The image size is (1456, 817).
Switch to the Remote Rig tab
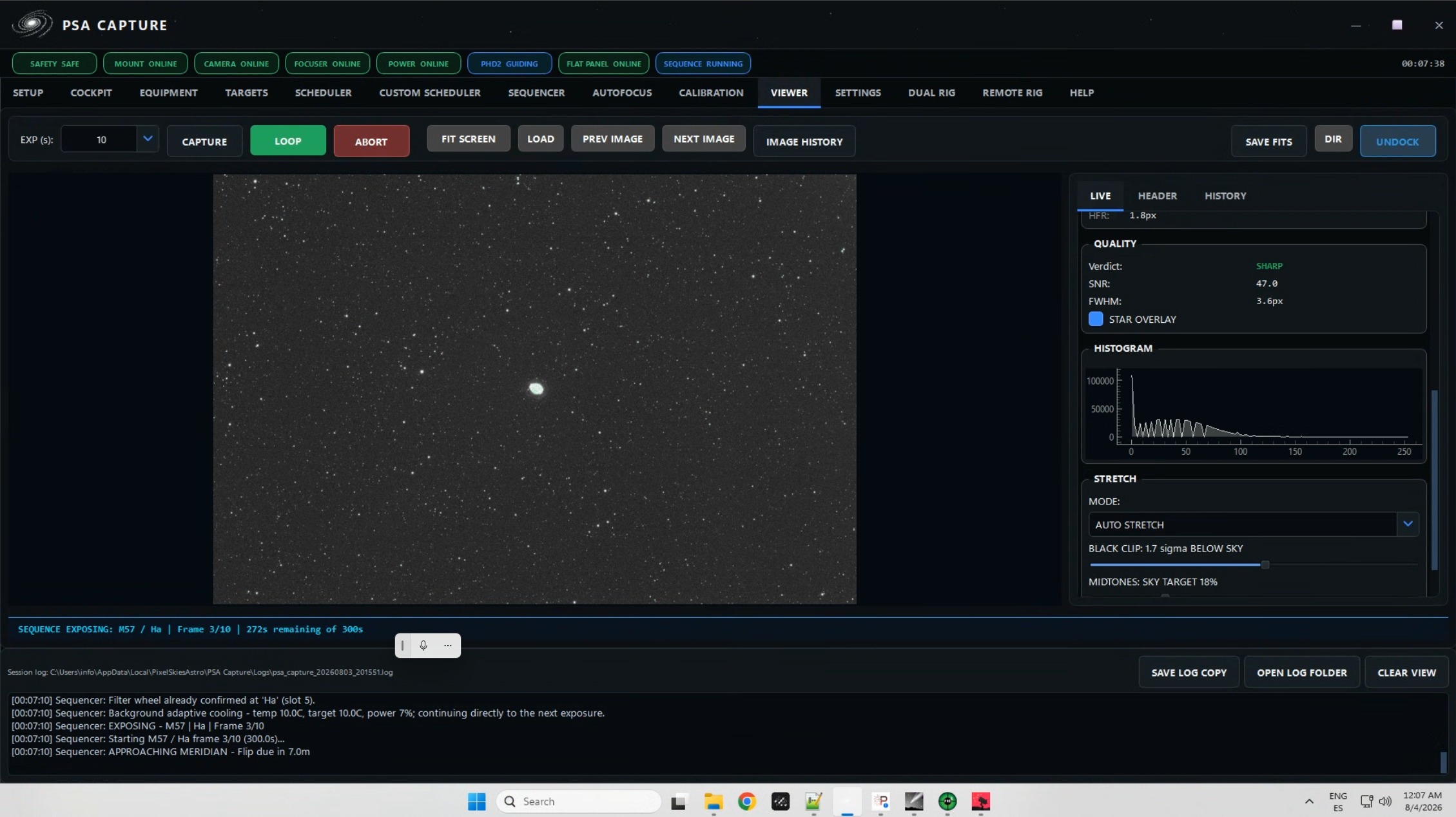(1012, 93)
